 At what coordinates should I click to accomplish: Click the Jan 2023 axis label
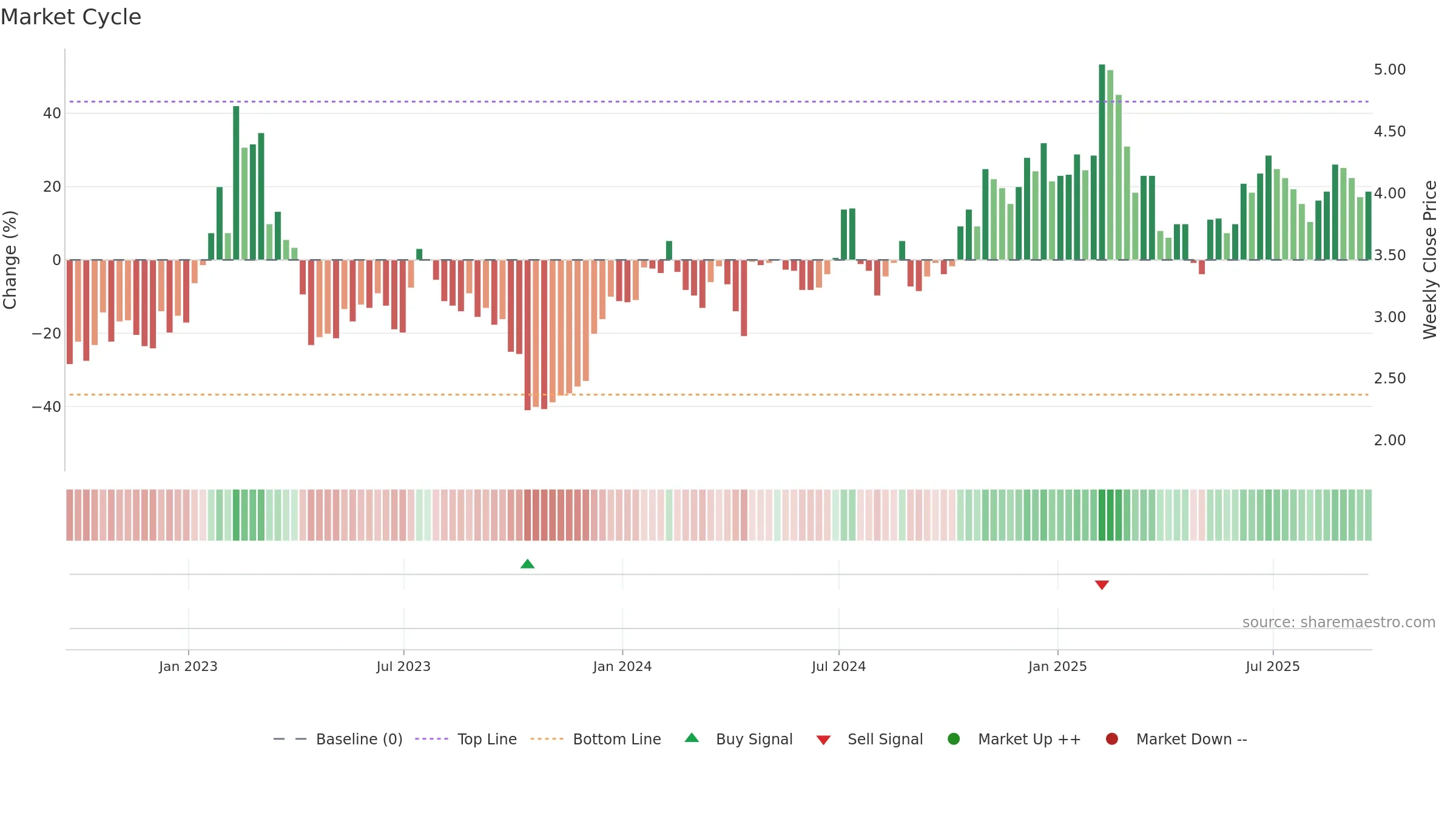click(188, 667)
